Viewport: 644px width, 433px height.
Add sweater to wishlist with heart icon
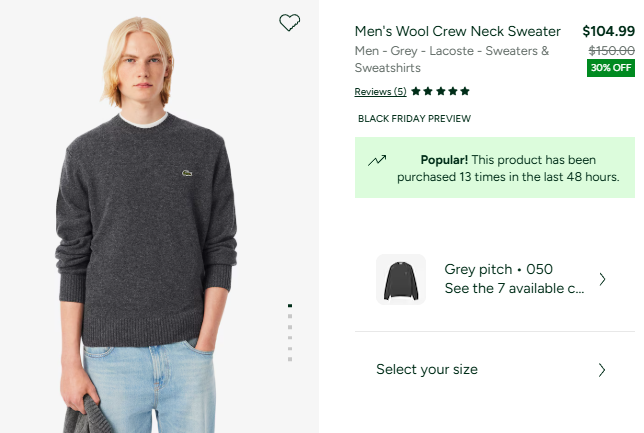pos(289,23)
